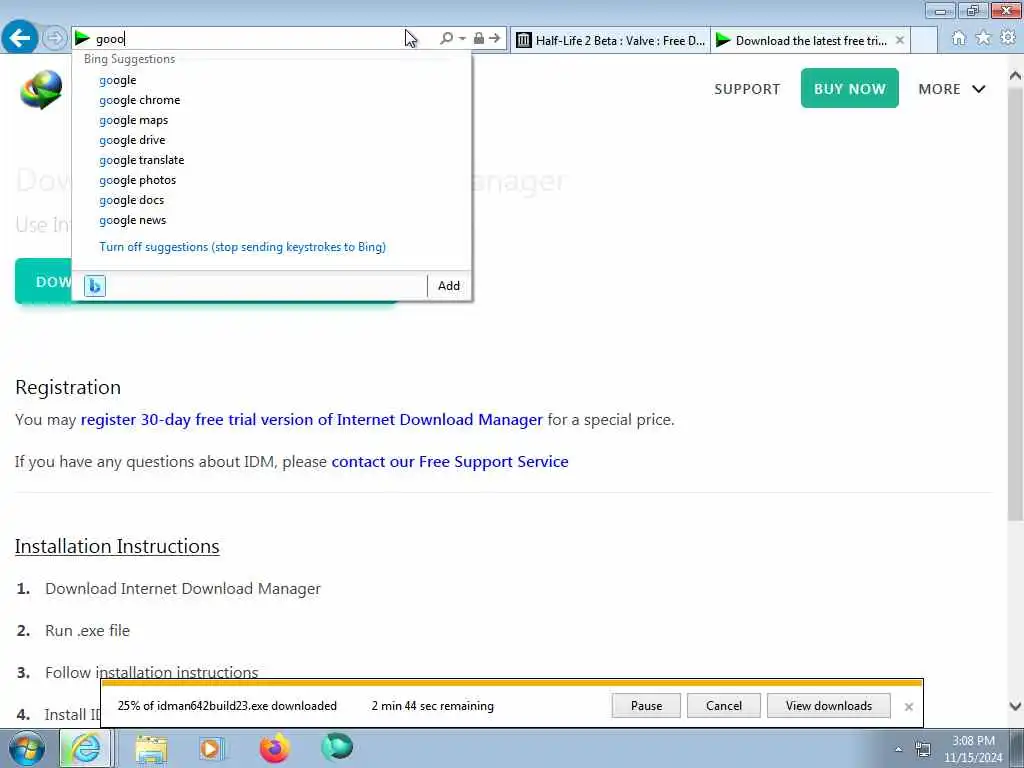Open the Windows Start menu

(27, 748)
